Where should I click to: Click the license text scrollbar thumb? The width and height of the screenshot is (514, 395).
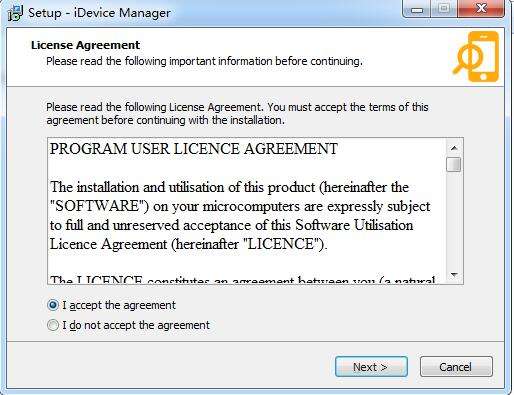(454, 165)
